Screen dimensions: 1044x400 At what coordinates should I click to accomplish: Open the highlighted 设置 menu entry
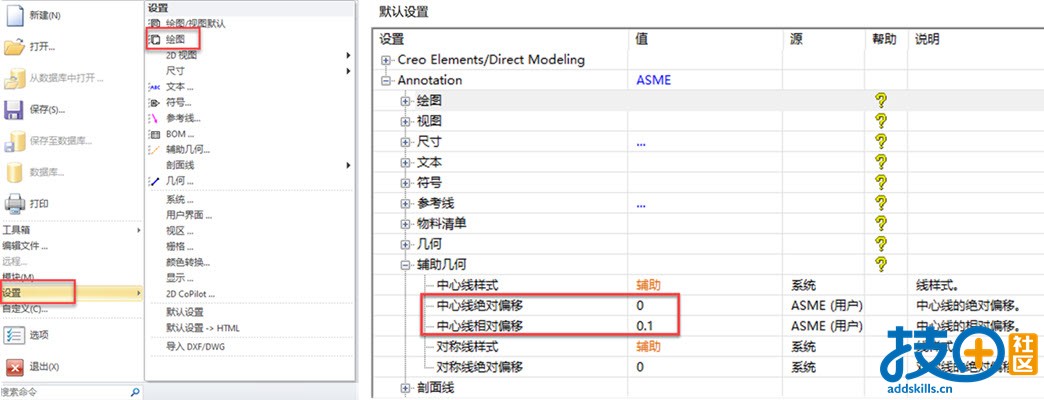pos(71,293)
